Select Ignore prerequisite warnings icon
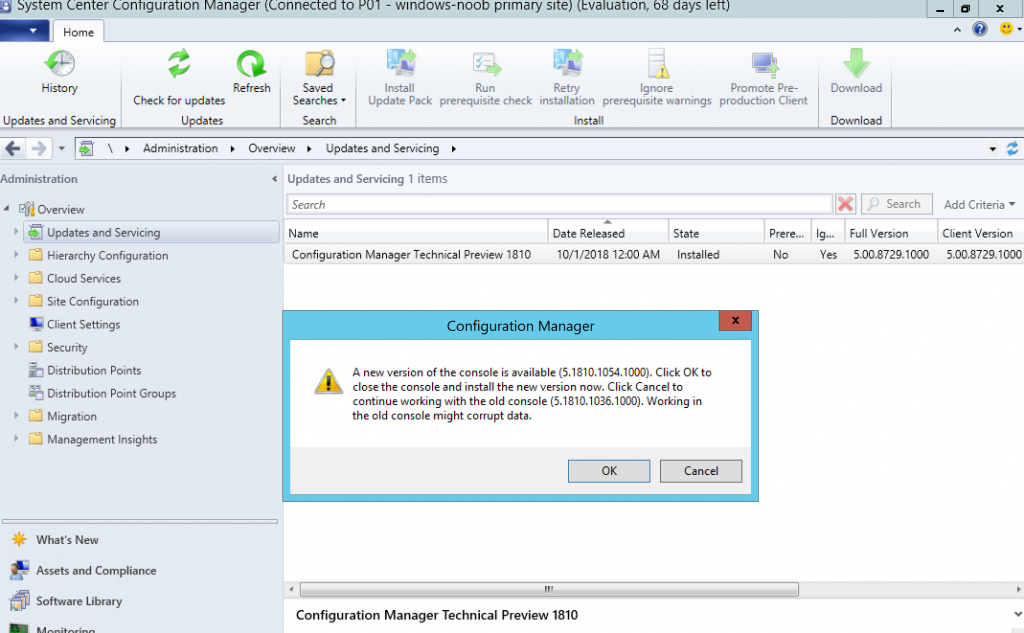The width and height of the screenshot is (1024, 633). pos(657,63)
